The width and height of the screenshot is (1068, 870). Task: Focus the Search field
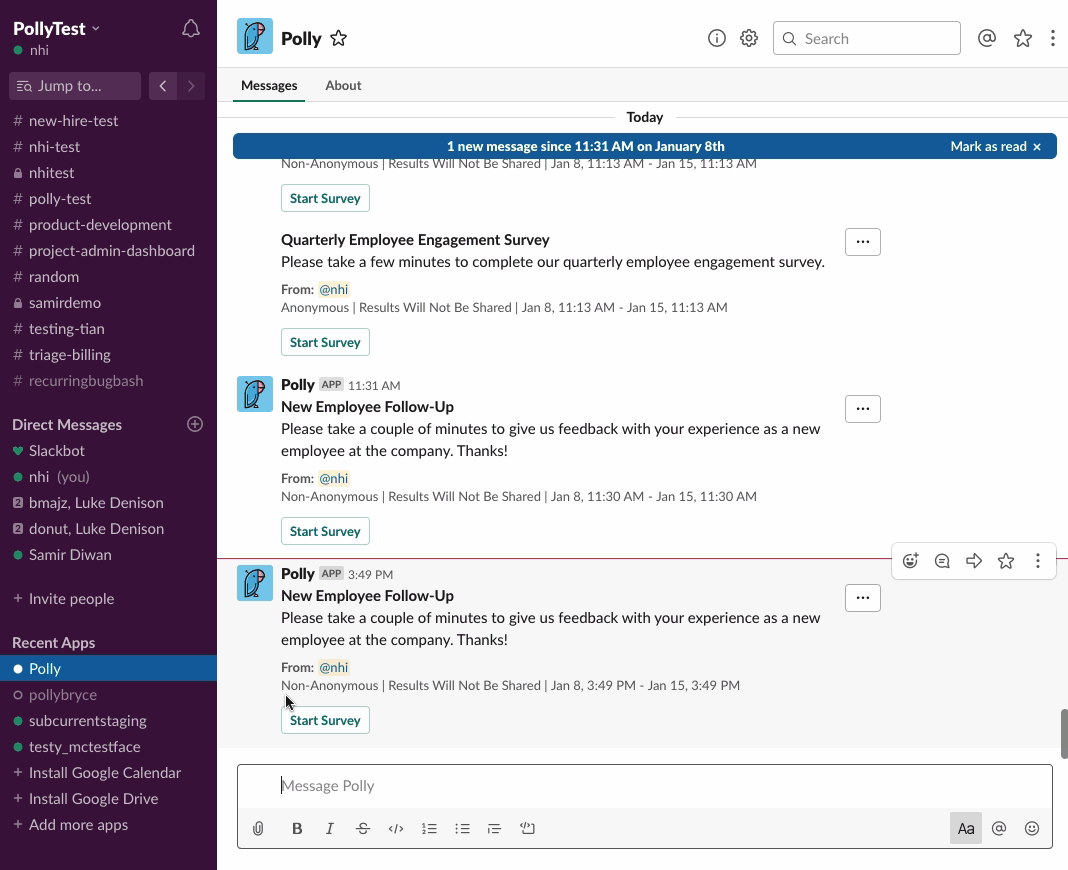tap(867, 38)
